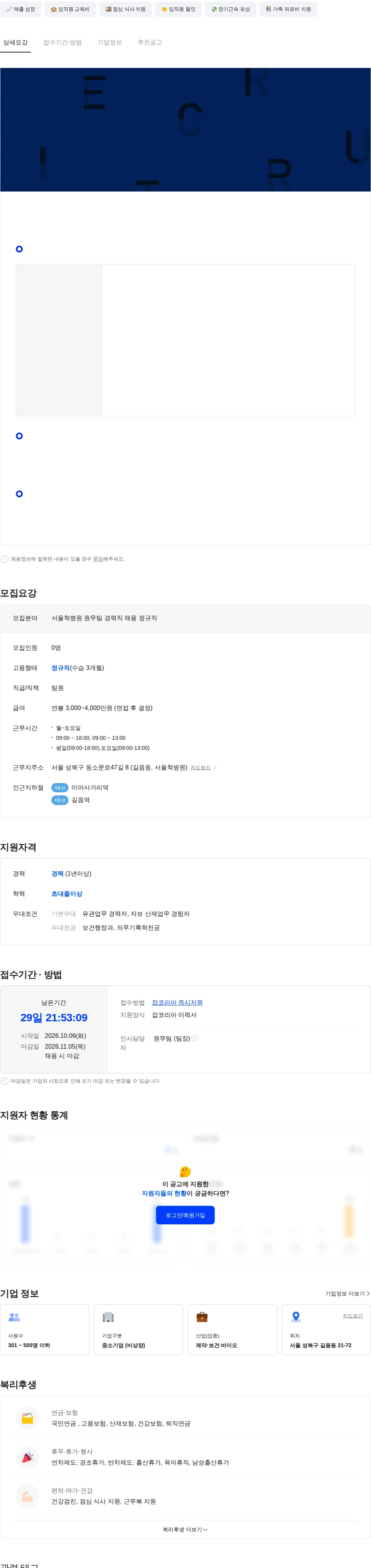The image size is (371, 1568).
Task: Click the info icon beside 원무팀 (팀장)
Action: point(195,1038)
